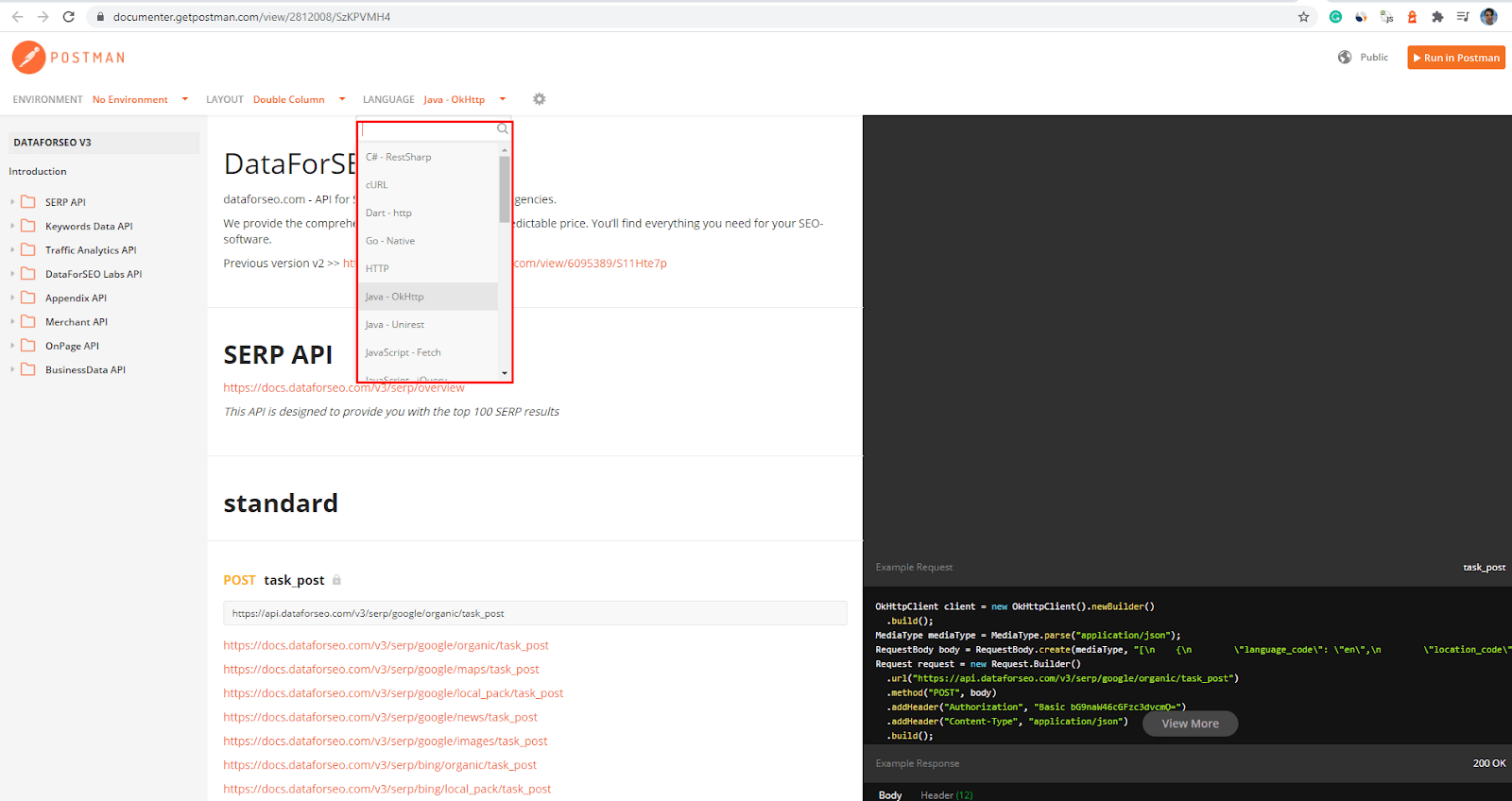Click the Traffic Analytics API folder icon
Viewport: 1512px width, 801px height.
(28, 250)
